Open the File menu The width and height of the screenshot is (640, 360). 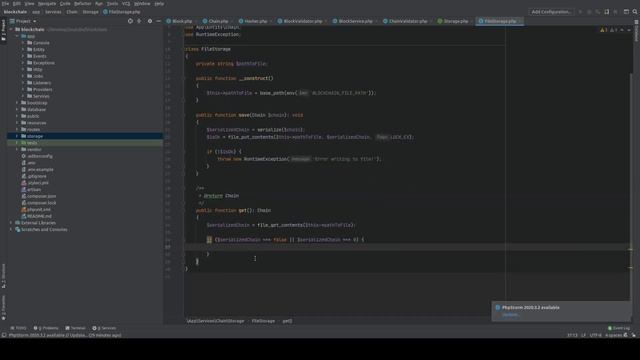5,3
